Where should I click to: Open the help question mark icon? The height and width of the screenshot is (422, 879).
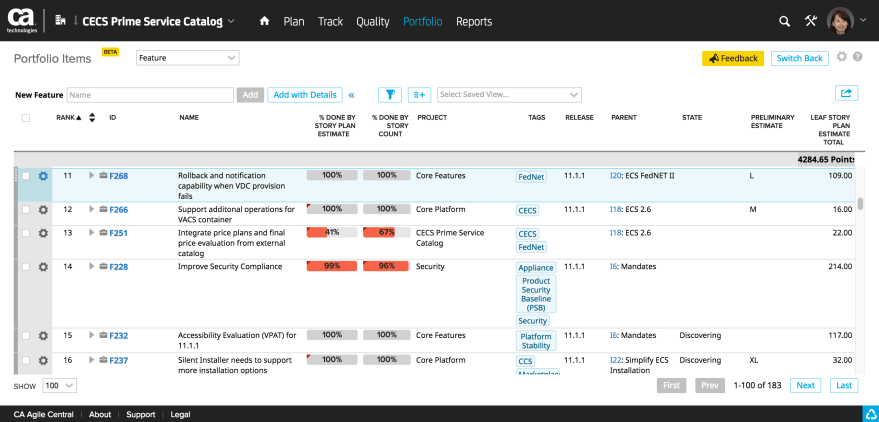coord(857,58)
